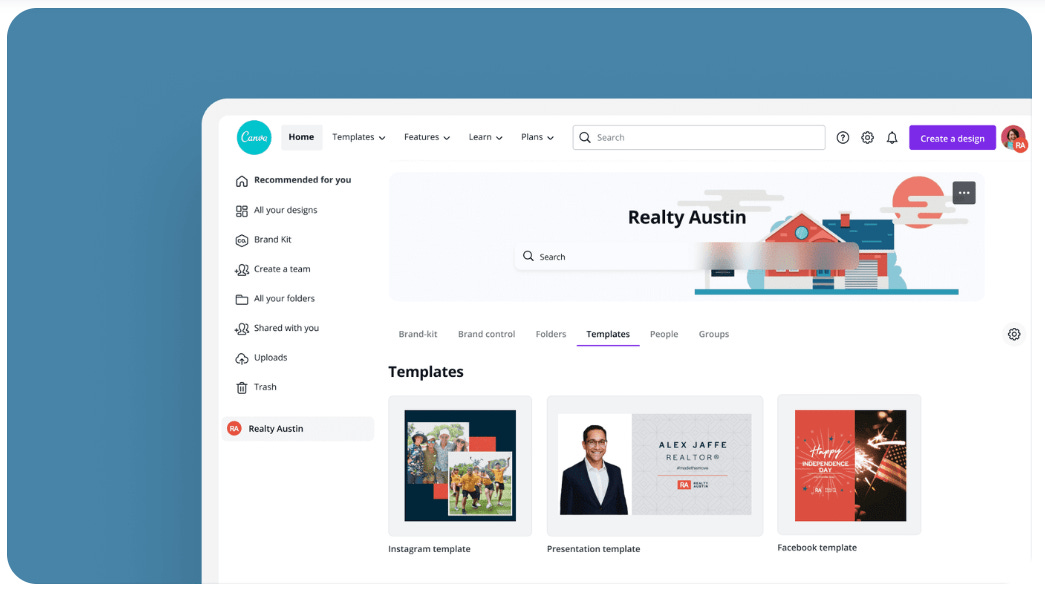Click the Templates section heading
Image resolution: width=1045 pixels, height=610 pixels.
tap(426, 372)
